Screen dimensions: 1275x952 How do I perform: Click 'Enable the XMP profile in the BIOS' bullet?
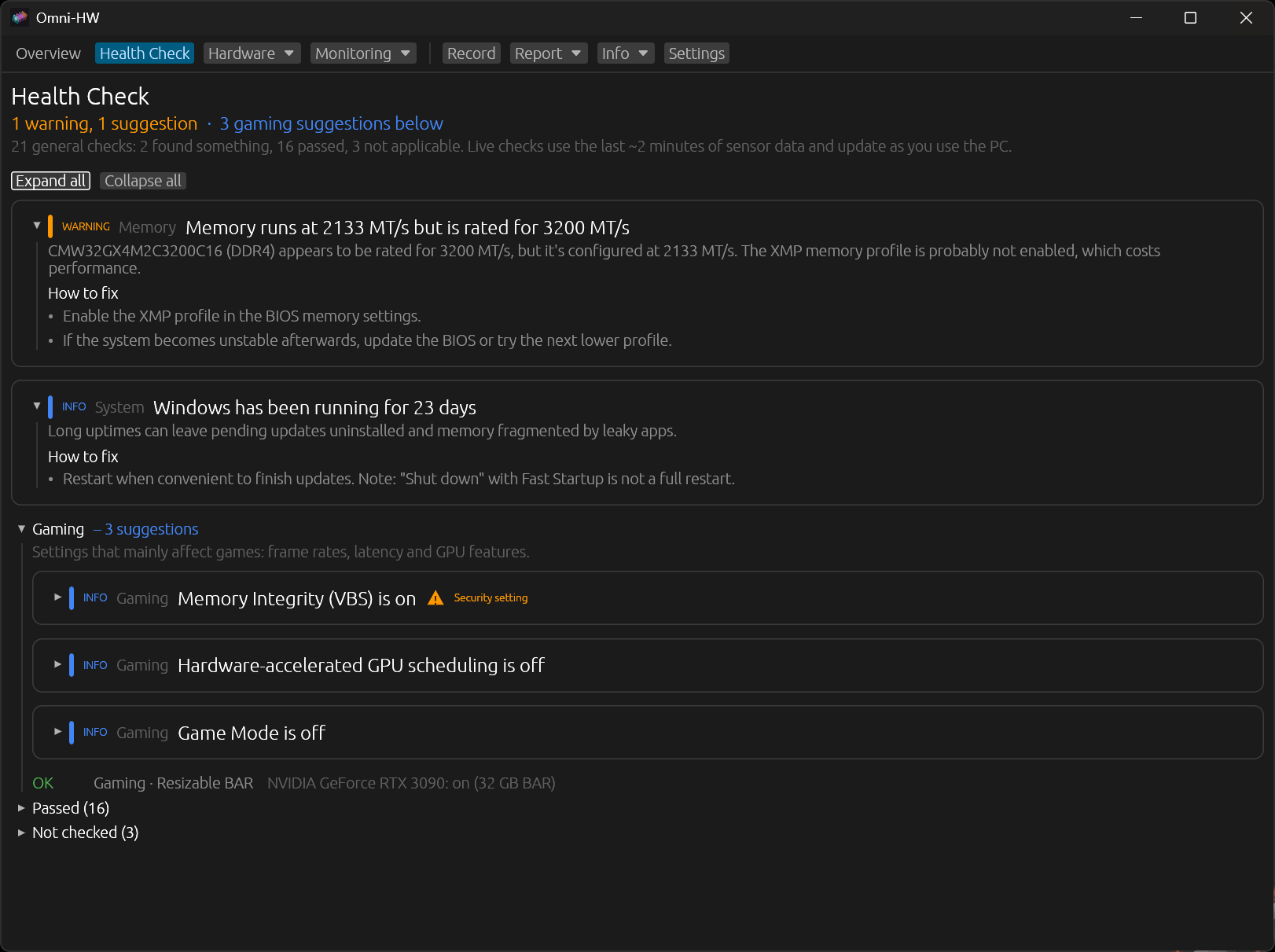(x=241, y=316)
